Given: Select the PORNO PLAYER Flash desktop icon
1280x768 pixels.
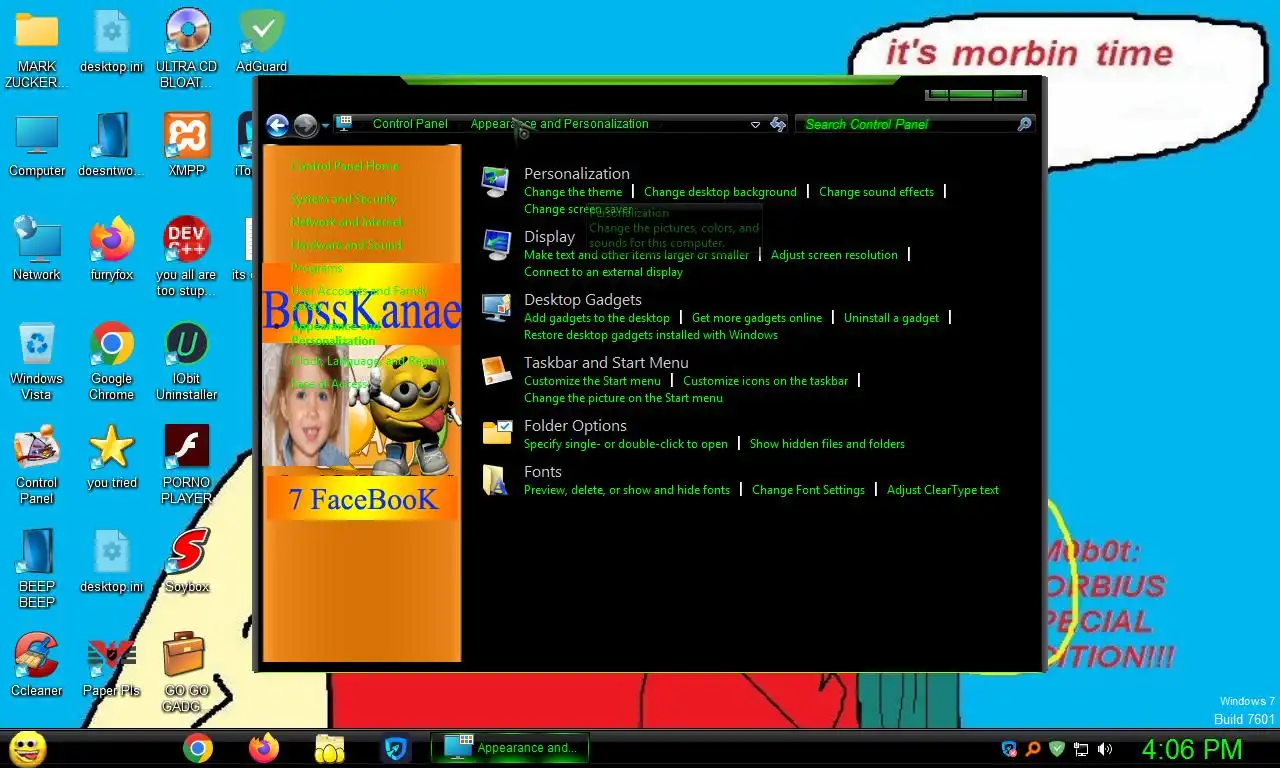Looking at the screenshot, I should click(x=187, y=465).
